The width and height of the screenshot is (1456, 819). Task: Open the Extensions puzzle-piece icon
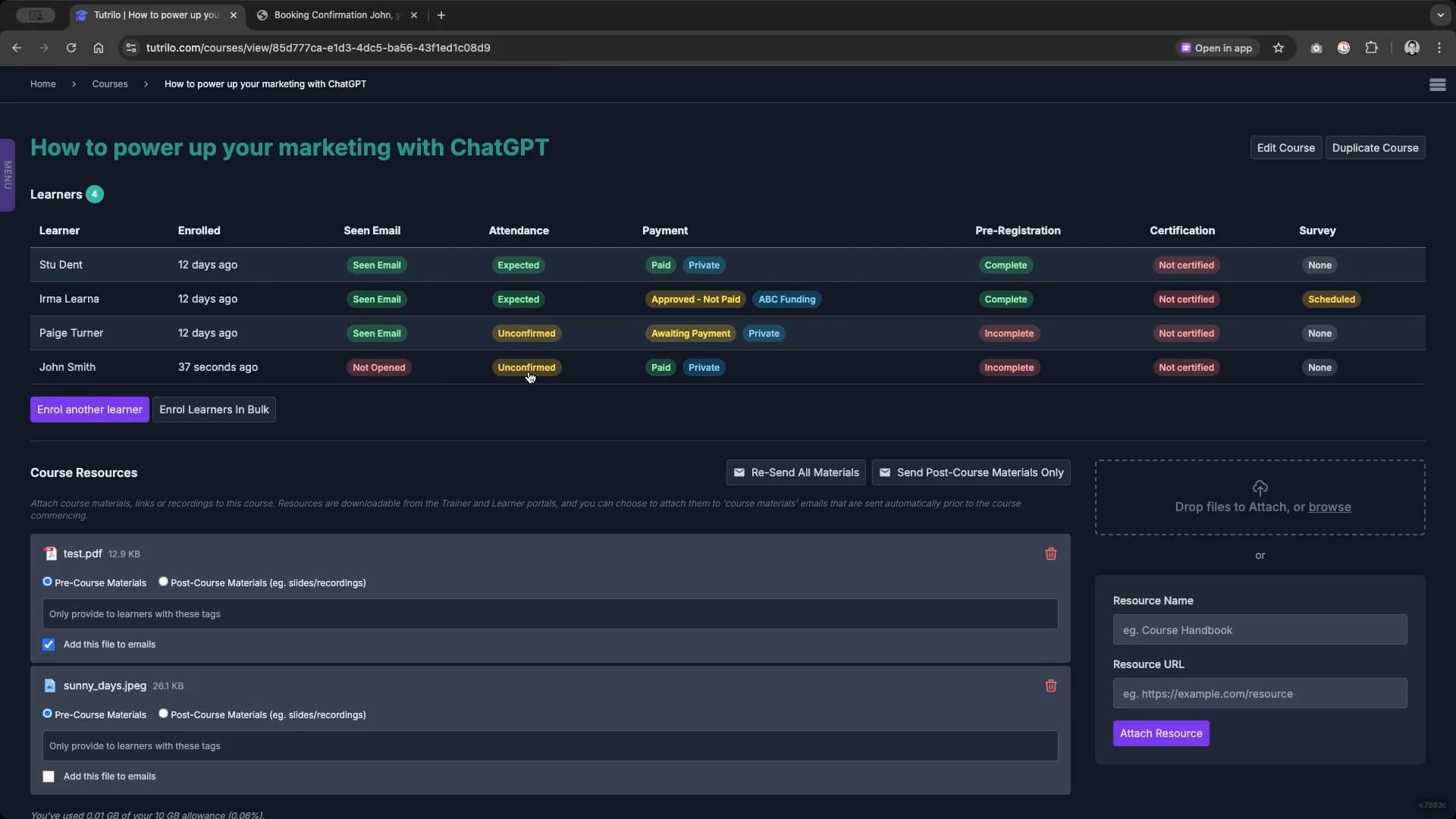[1371, 48]
